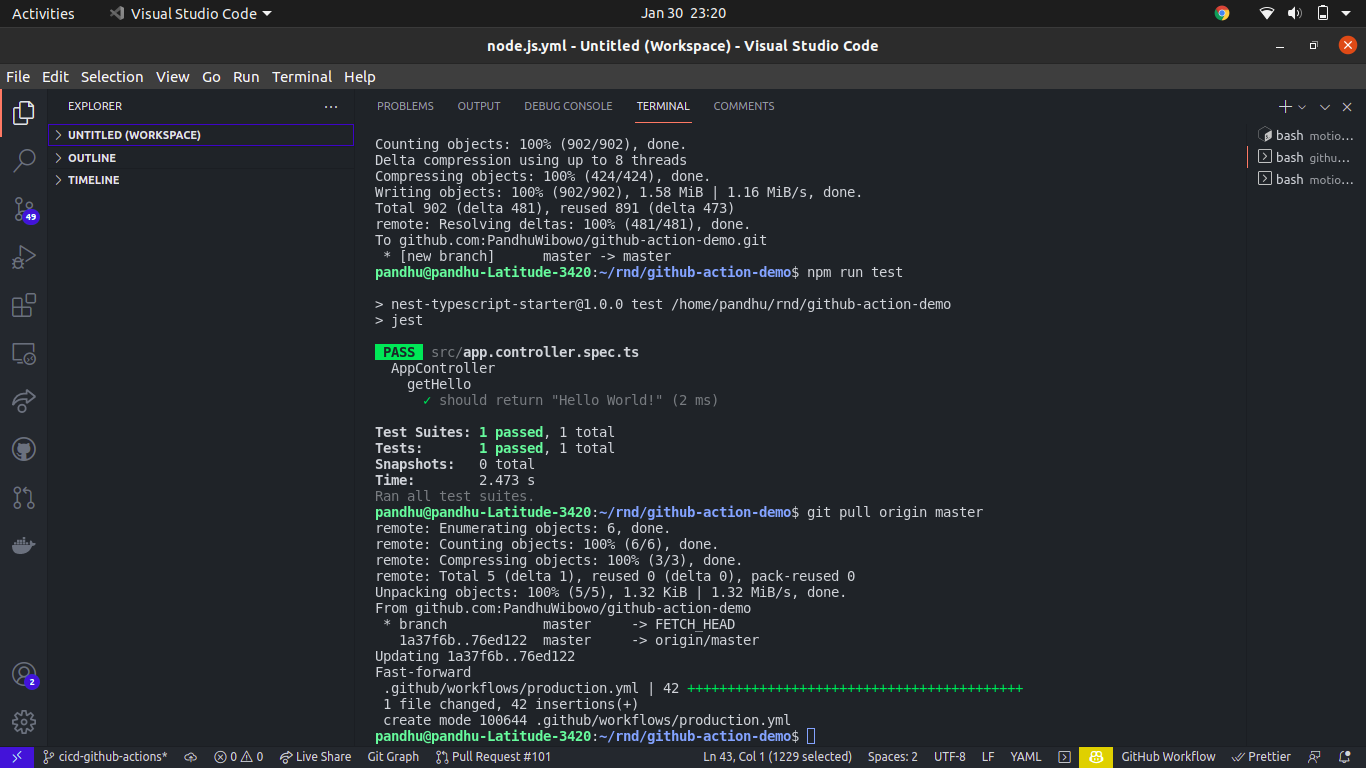Open the Terminal menu
1366x768 pixels.
[x=302, y=77]
